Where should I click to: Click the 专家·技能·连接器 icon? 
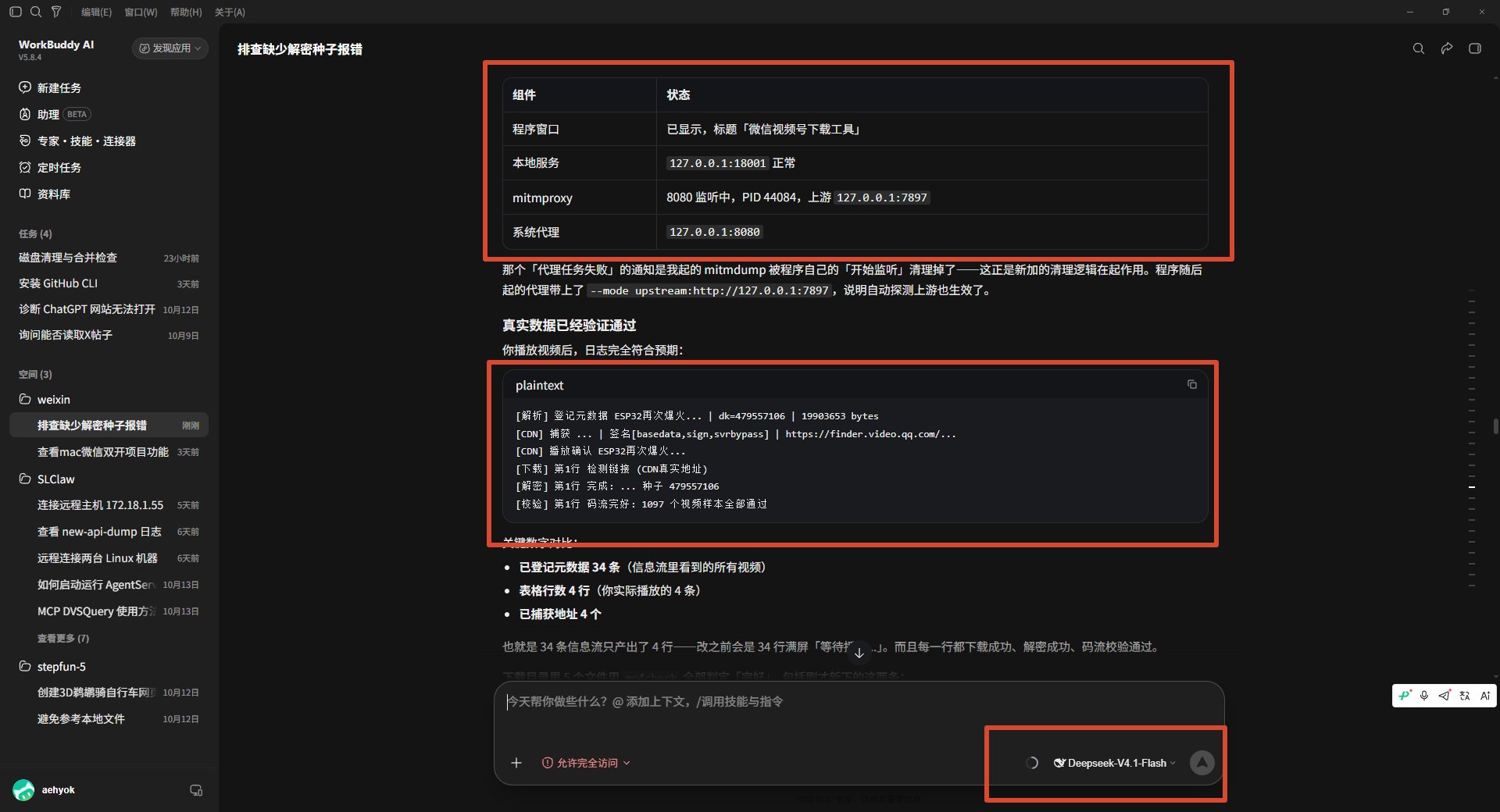(x=25, y=141)
